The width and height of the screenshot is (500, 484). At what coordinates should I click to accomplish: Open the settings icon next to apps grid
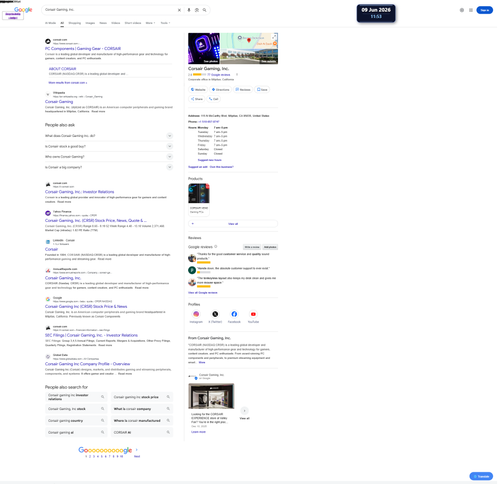(462, 10)
